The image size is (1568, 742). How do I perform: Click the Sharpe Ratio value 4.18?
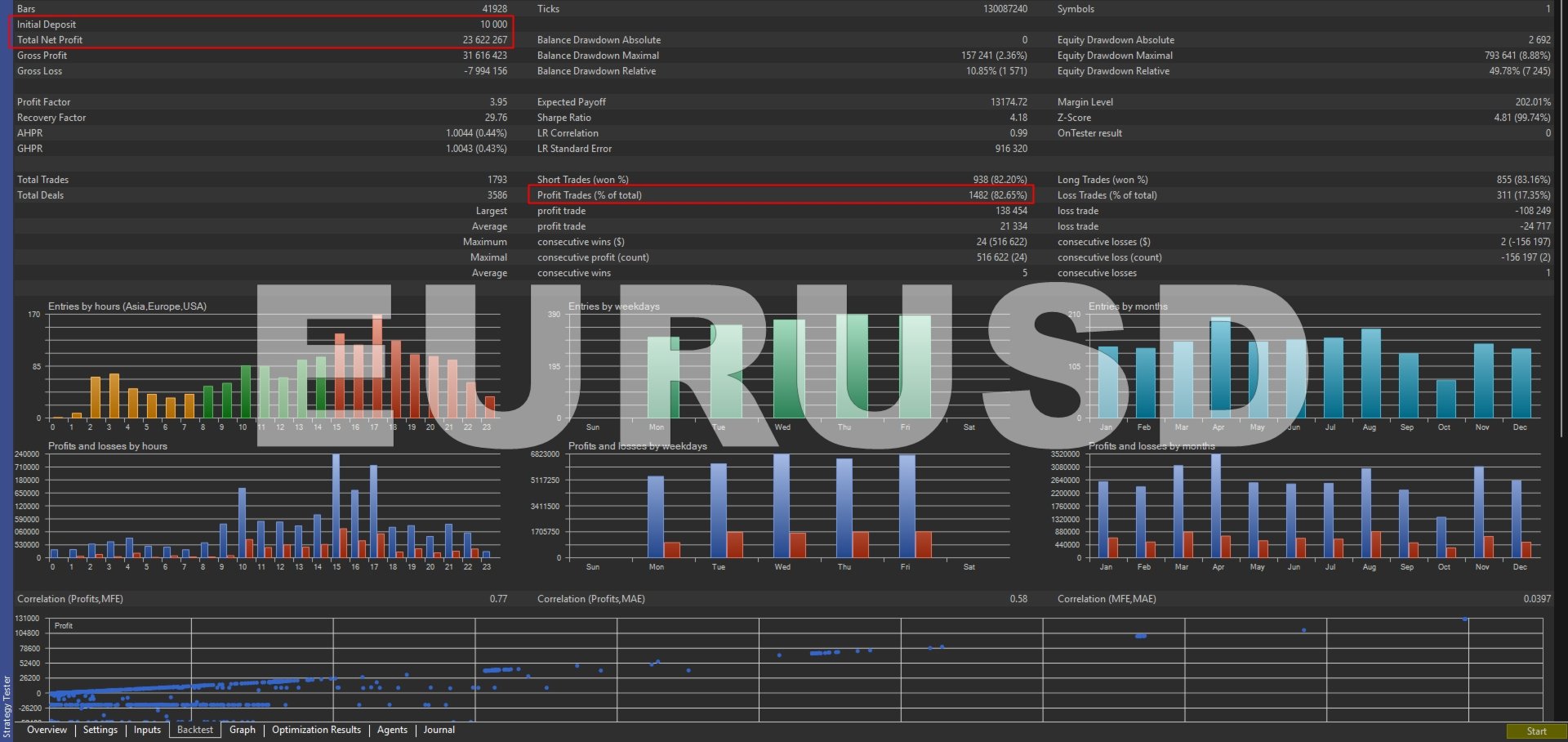1018,118
